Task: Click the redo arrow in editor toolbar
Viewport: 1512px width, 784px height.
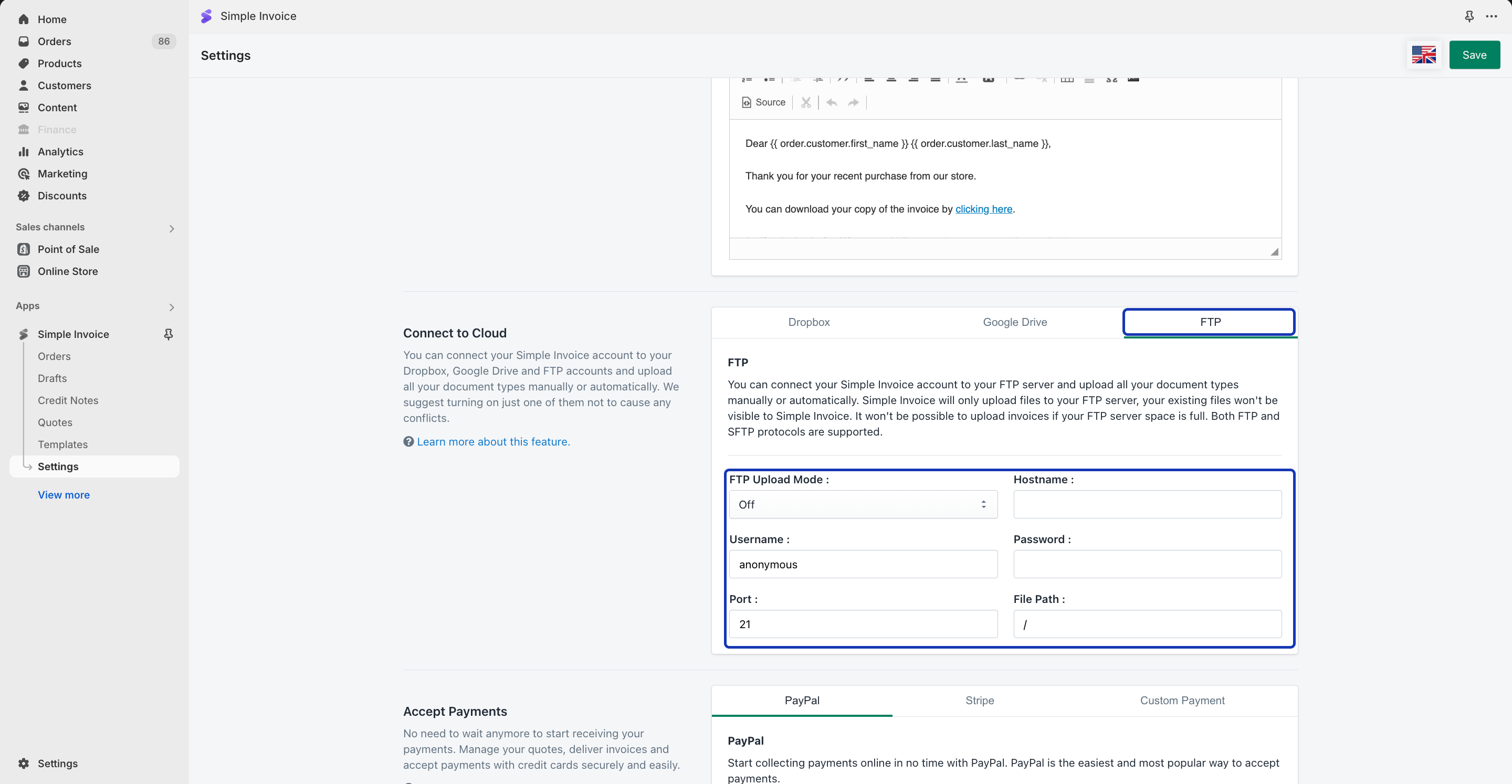Action: tap(854, 103)
